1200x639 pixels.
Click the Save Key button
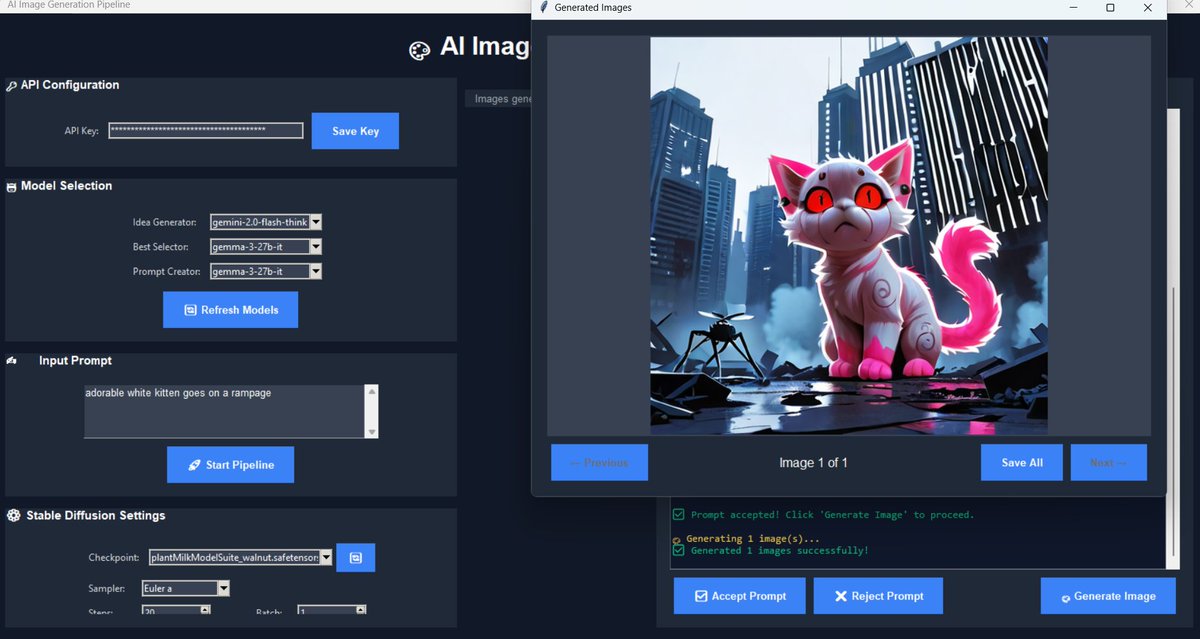pyautogui.click(x=355, y=131)
